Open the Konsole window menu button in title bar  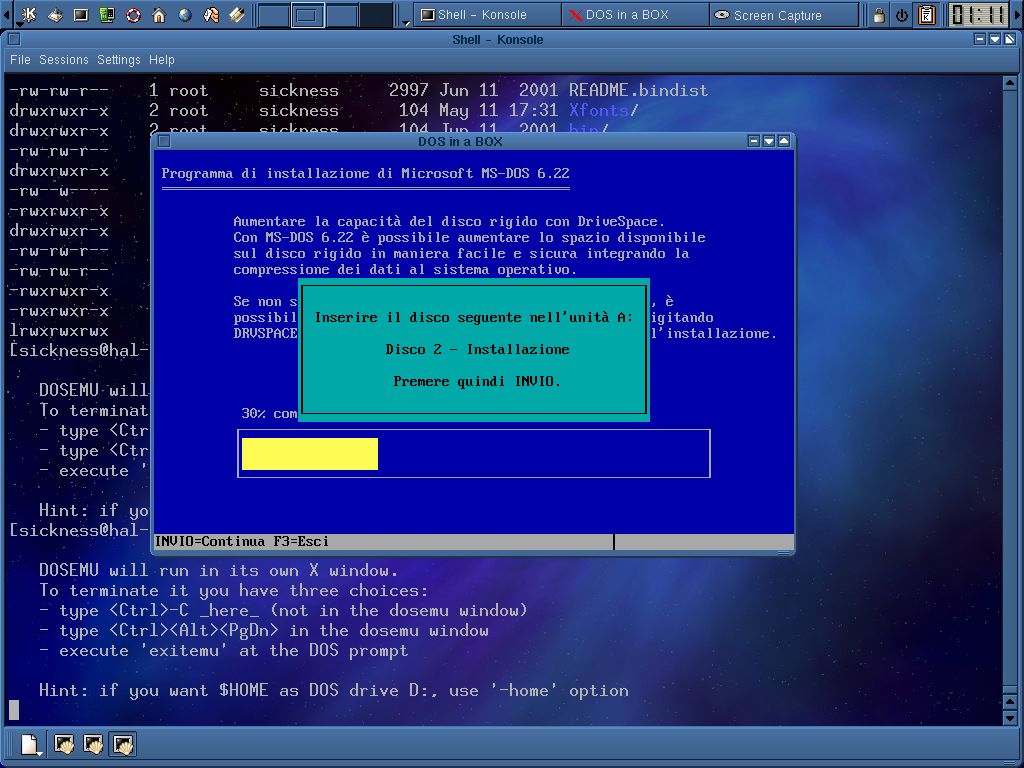pos(14,39)
